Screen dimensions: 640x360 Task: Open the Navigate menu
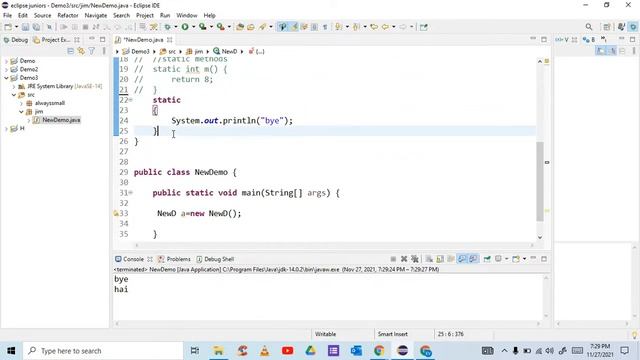point(96,16)
